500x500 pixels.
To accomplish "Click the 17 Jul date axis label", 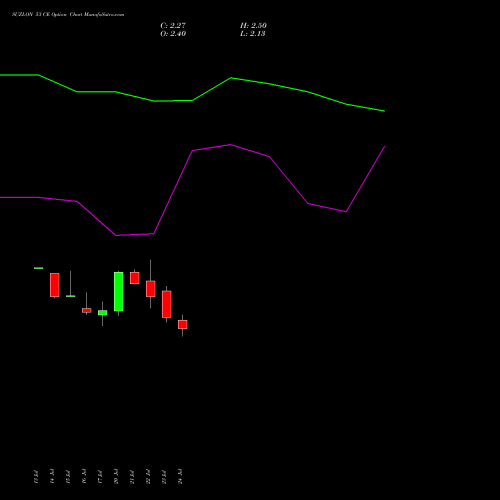I will pyautogui.click(x=100, y=476).
